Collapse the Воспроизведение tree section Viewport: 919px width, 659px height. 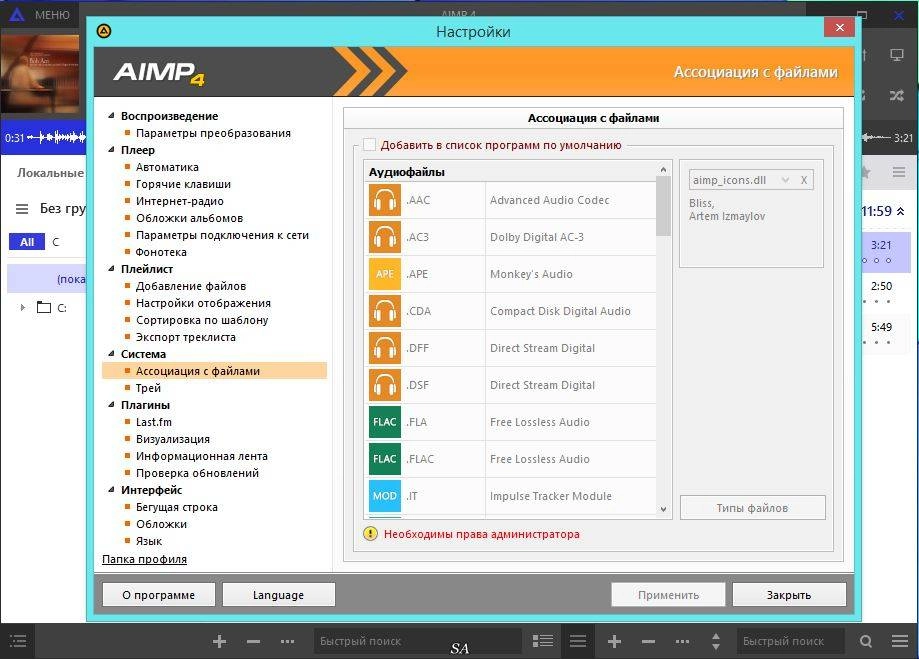click(111, 116)
